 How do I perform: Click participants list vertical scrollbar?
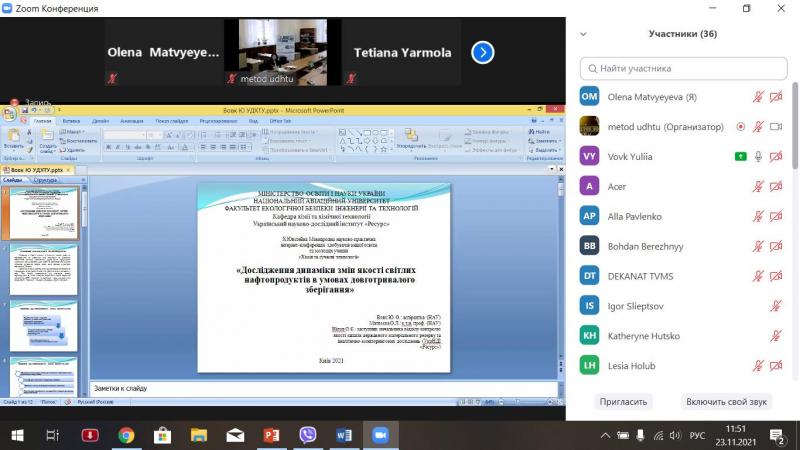[x=795, y=126]
